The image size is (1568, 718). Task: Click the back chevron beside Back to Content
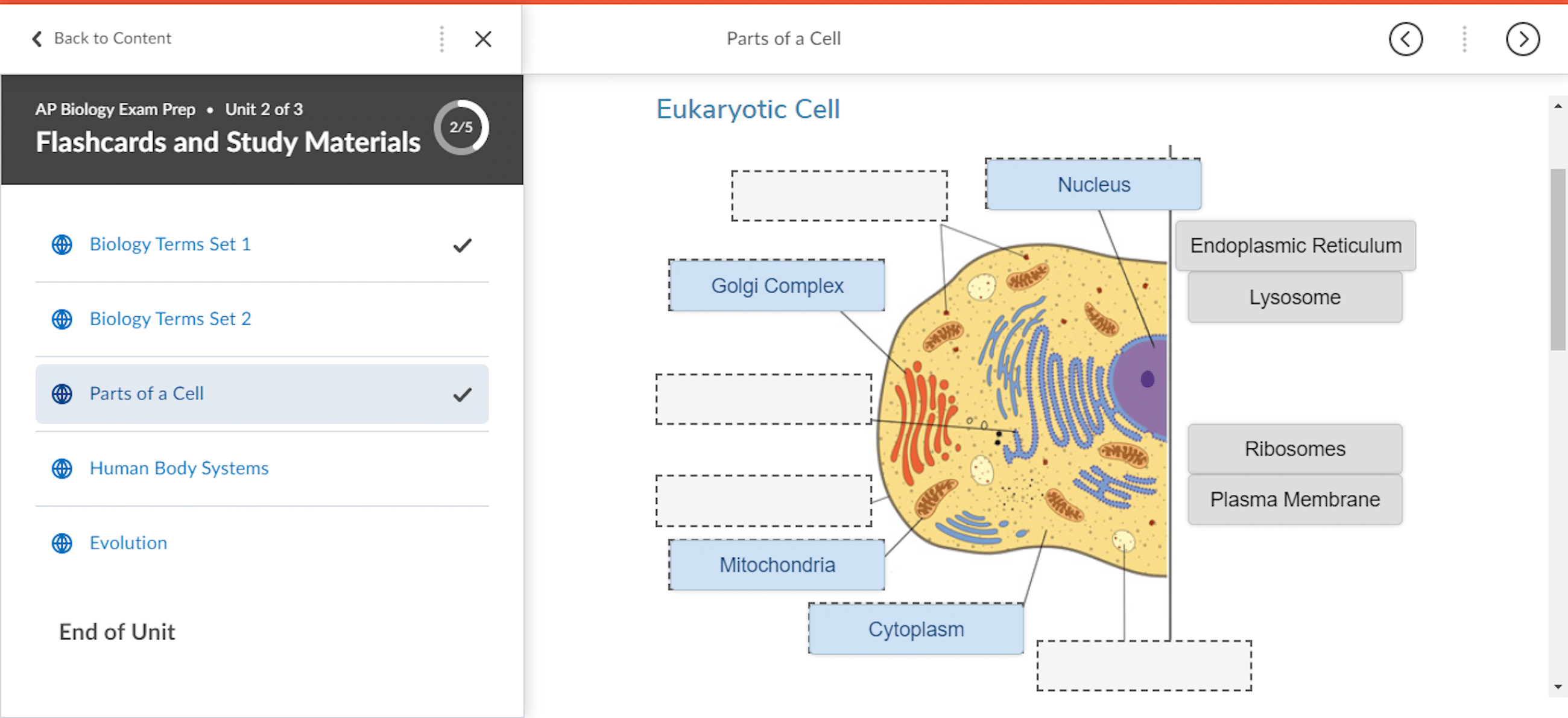(x=37, y=39)
